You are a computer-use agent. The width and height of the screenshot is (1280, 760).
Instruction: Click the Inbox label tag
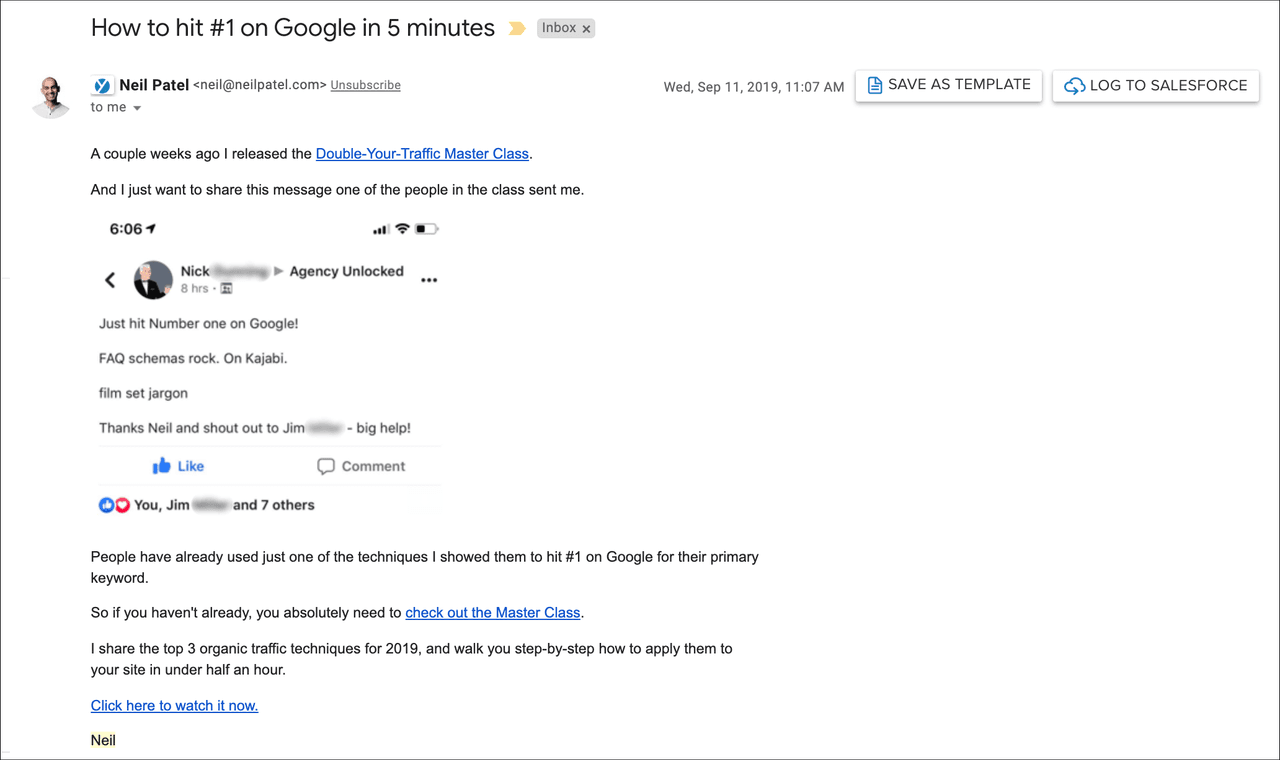tap(558, 28)
